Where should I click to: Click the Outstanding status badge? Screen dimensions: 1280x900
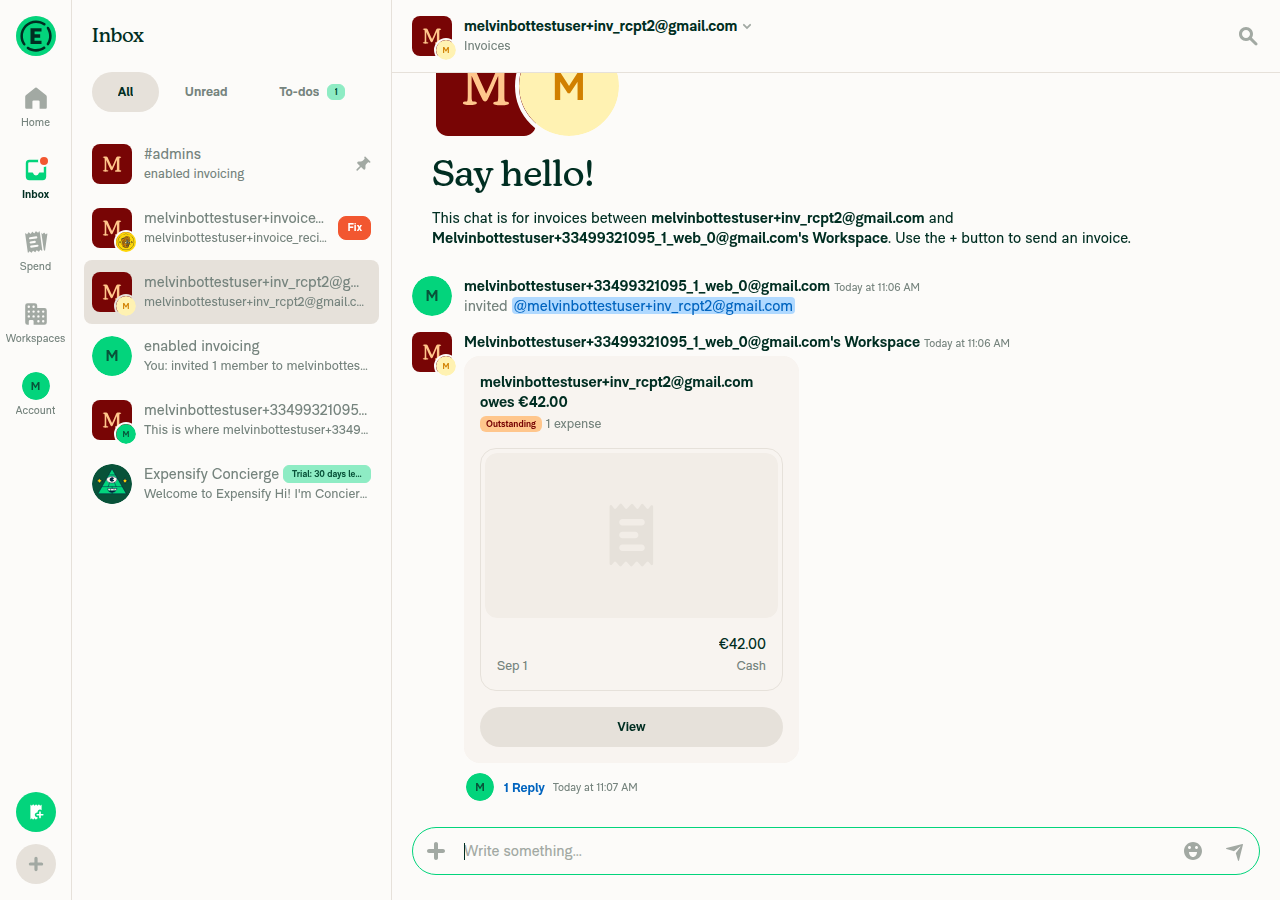tap(511, 424)
